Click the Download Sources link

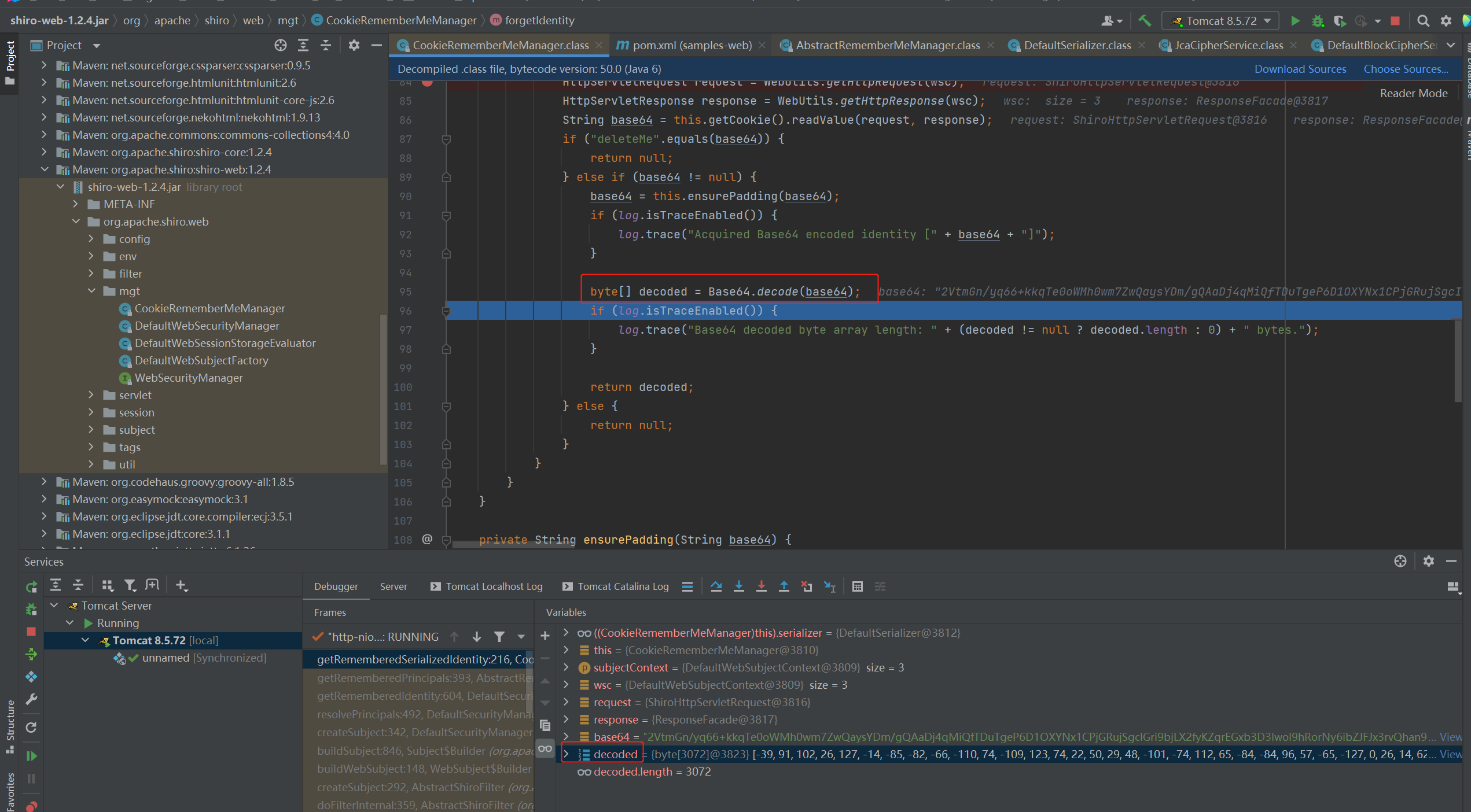1300,69
